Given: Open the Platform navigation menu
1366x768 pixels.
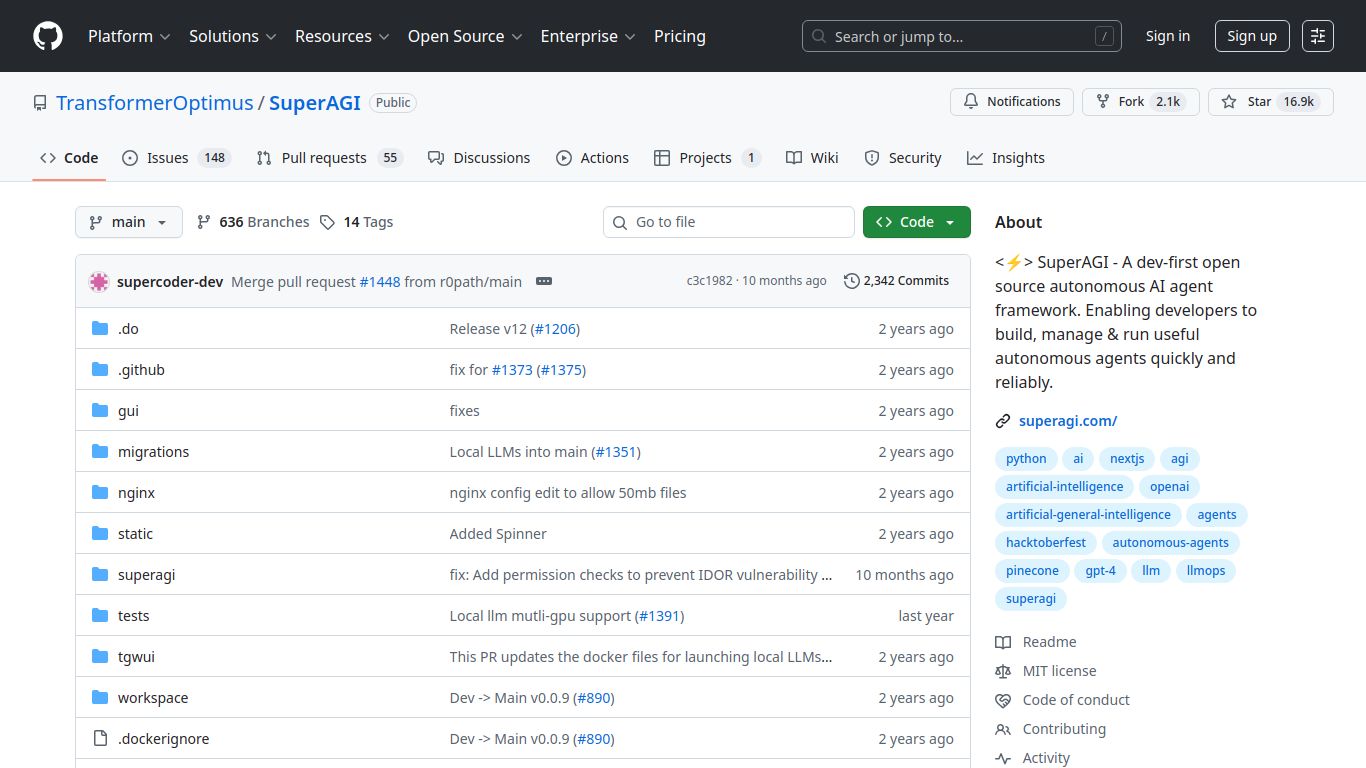Looking at the screenshot, I should [x=129, y=36].
